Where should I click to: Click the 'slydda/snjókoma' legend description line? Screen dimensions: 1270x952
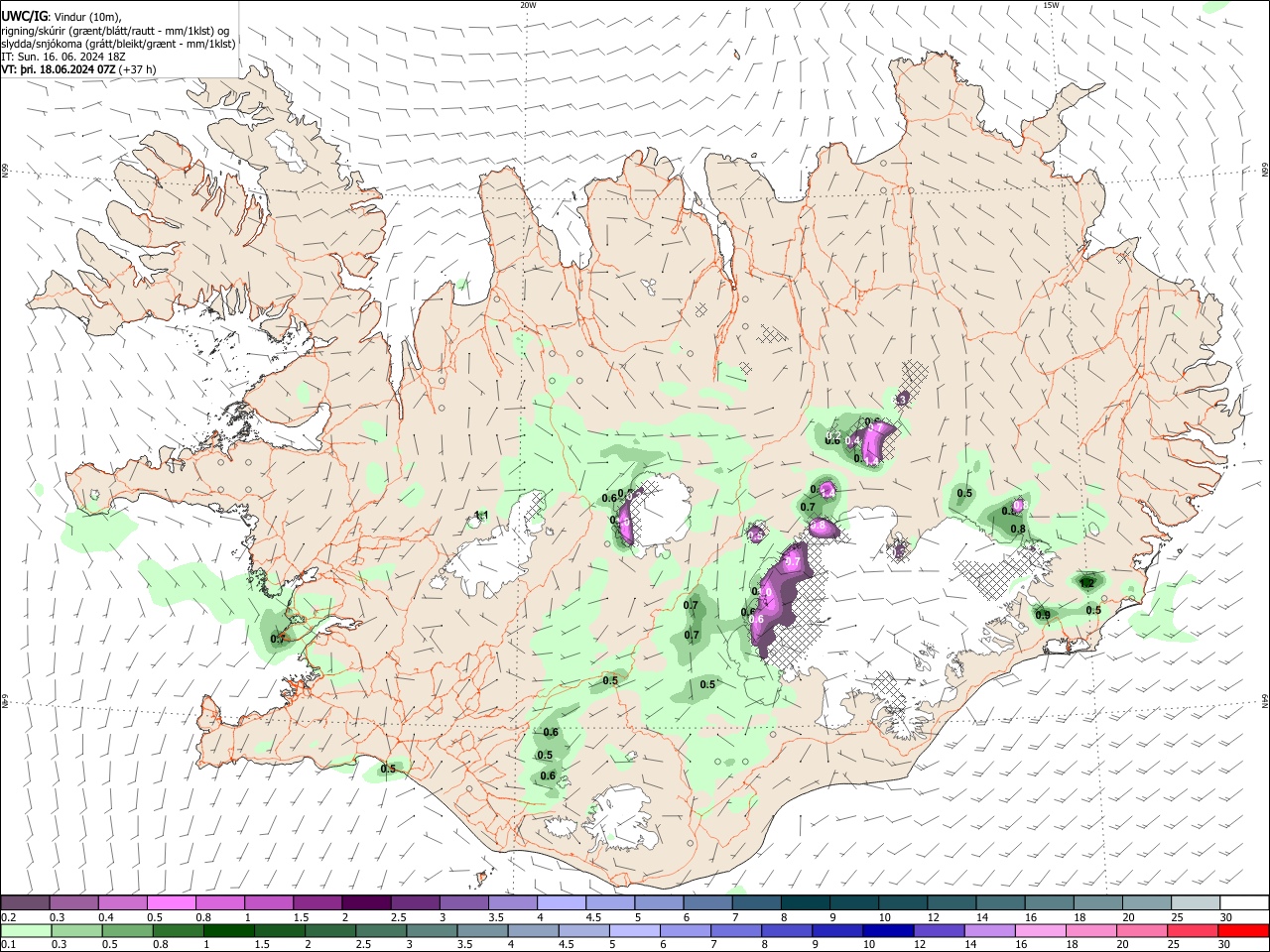118,44
